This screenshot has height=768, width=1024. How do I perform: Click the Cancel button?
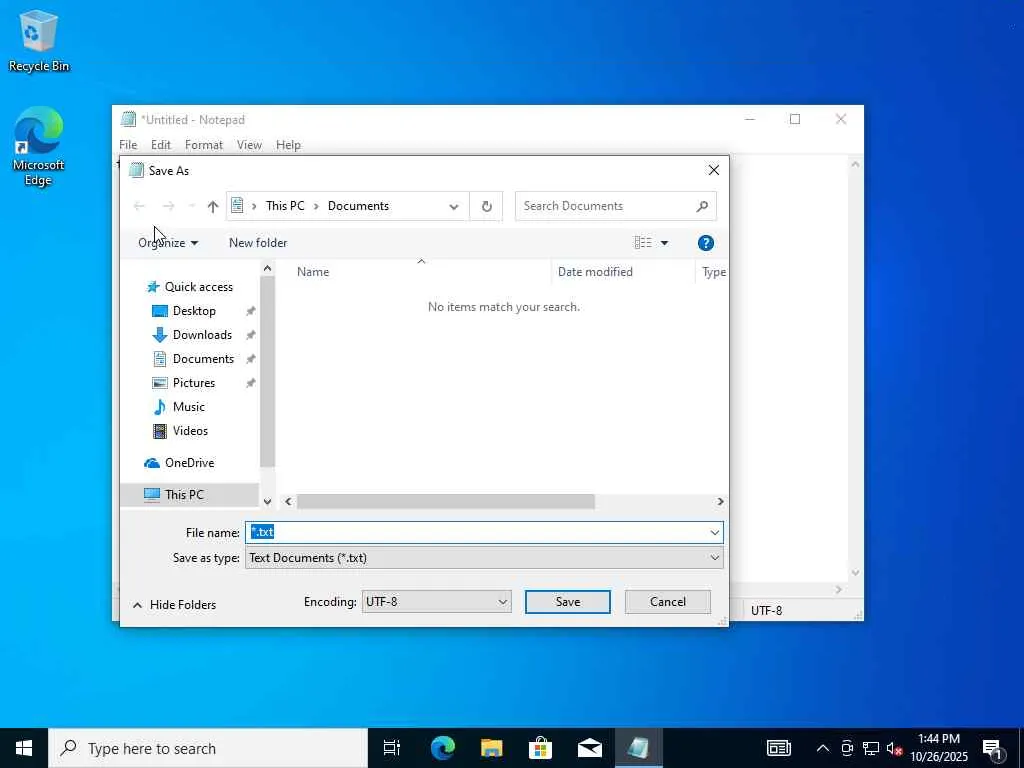coord(667,601)
